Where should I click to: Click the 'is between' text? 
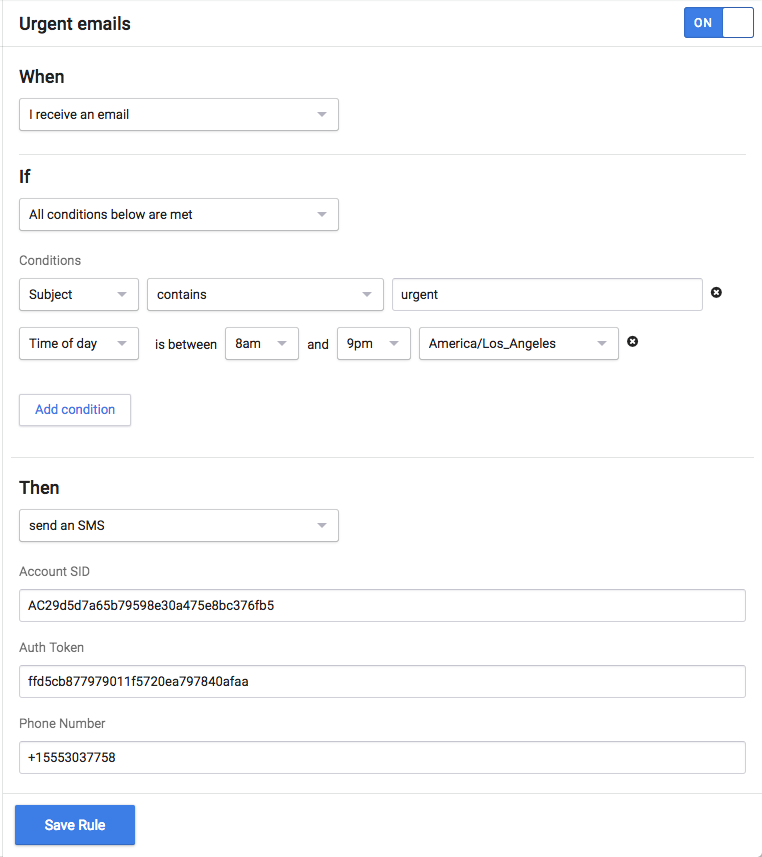(x=186, y=344)
